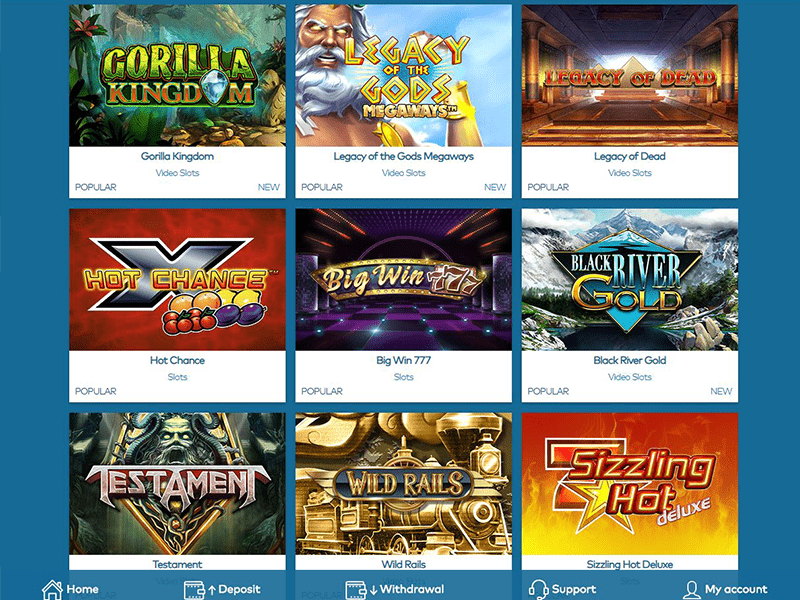
Task: Select the Hot Chance game thumbnail
Action: pyautogui.click(x=178, y=280)
